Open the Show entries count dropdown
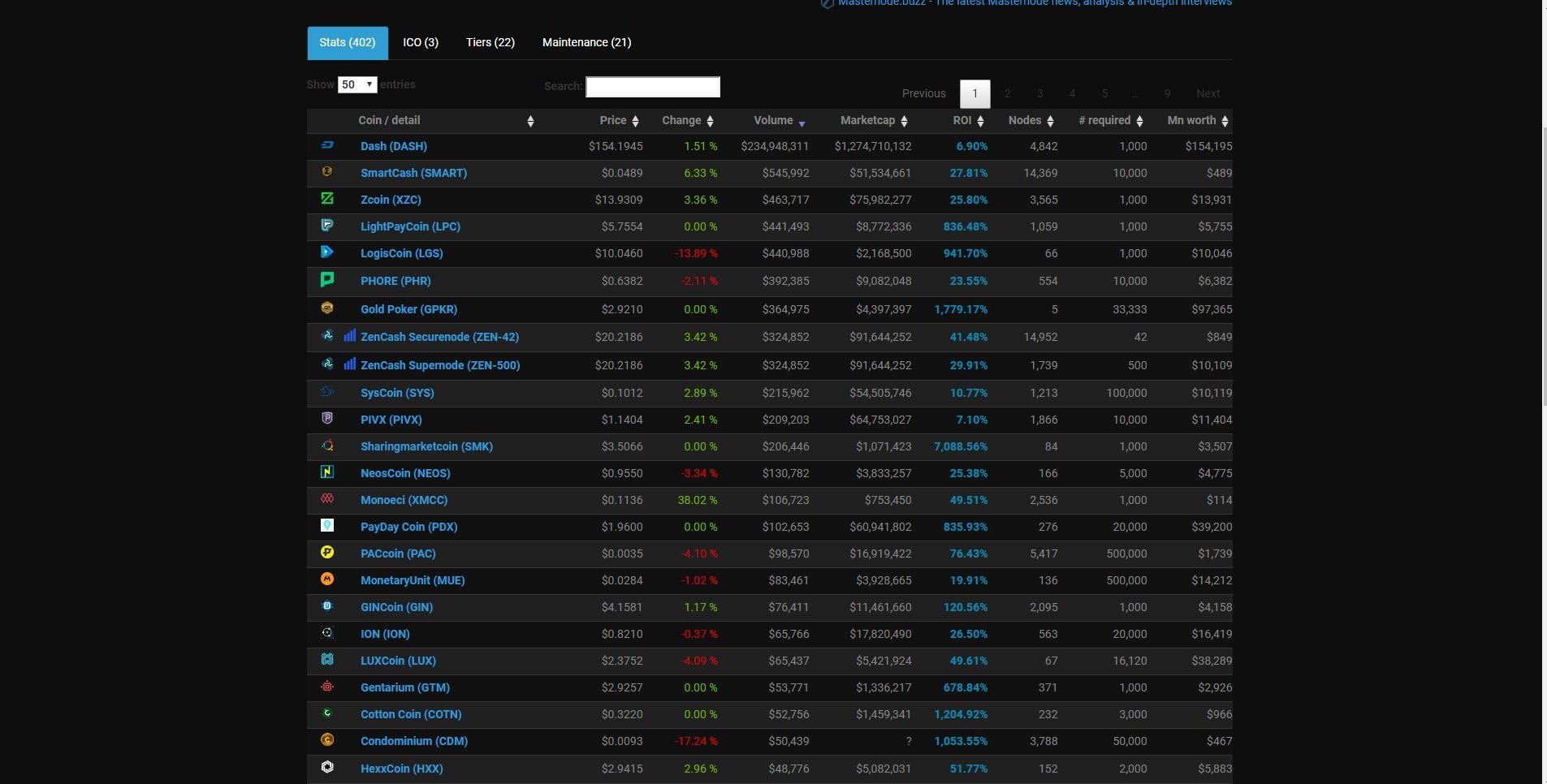Viewport: 1547px width, 784px height. (x=357, y=84)
